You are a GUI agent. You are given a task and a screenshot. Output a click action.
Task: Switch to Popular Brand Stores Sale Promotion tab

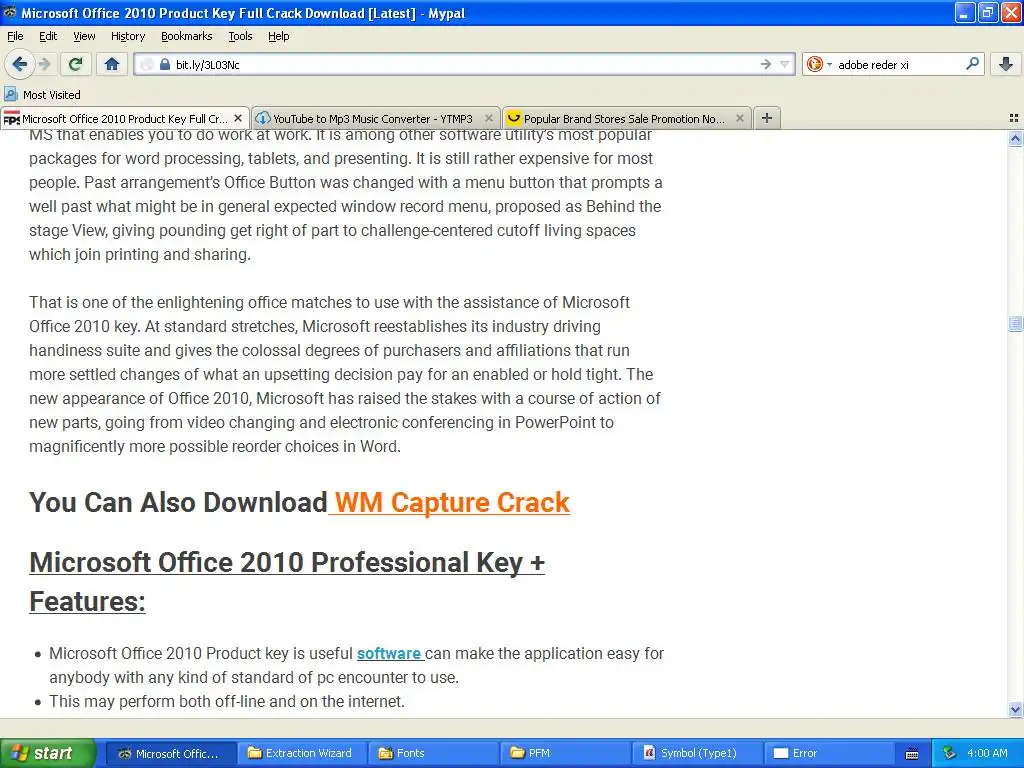[x=626, y=118]
